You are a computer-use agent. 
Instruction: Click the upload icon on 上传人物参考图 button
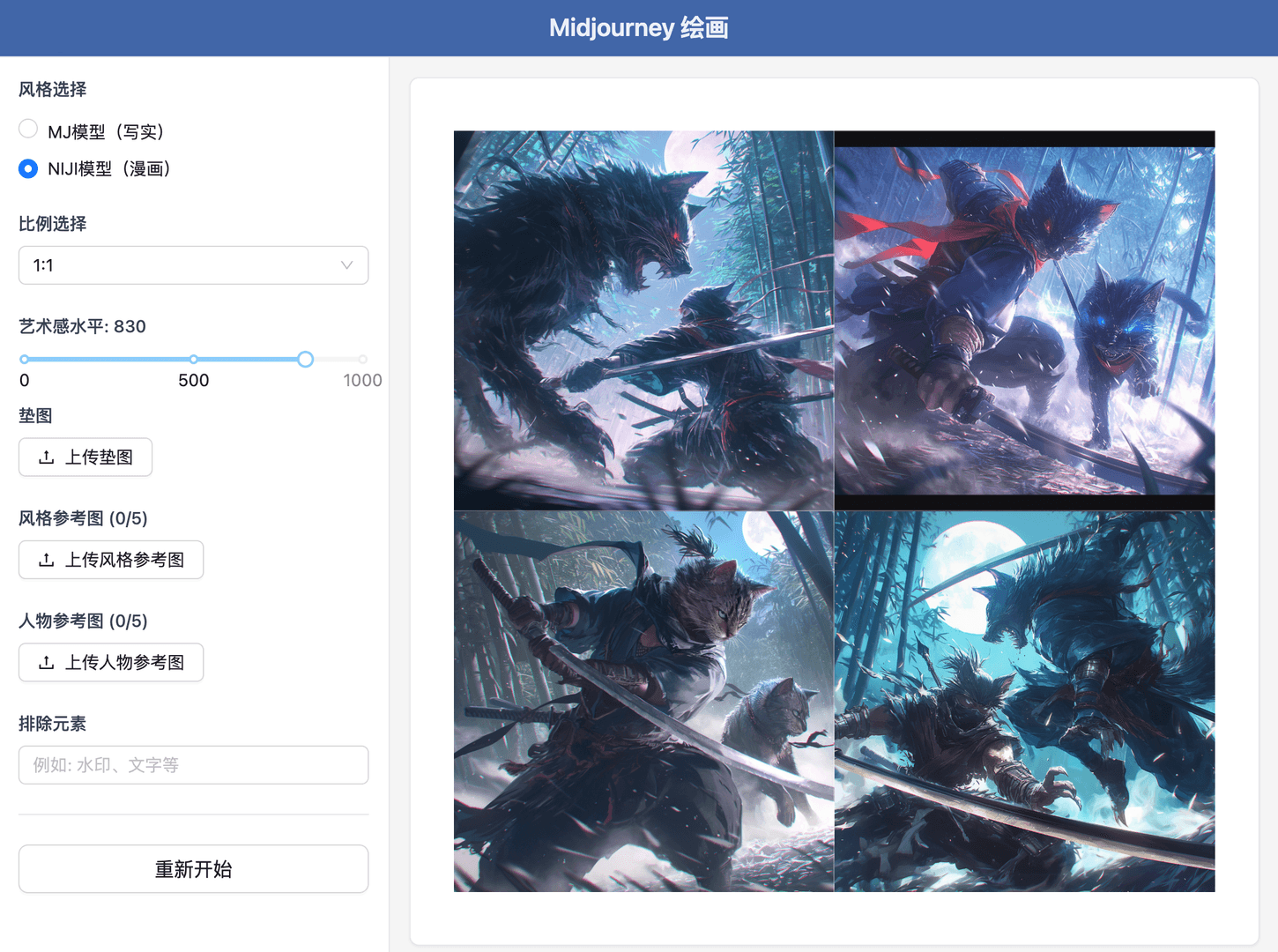click(48, 662)
